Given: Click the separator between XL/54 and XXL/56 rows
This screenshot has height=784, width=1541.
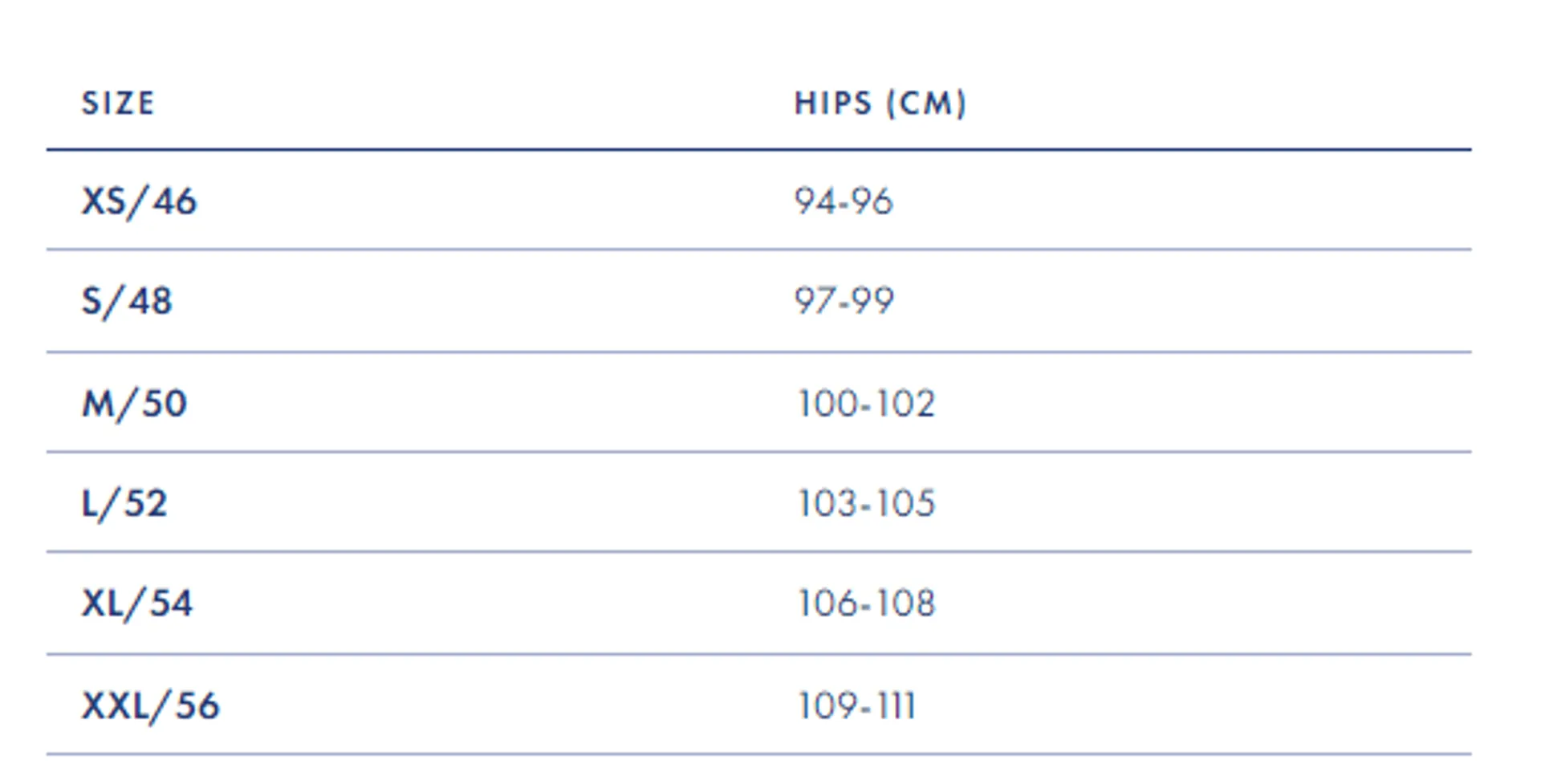Looking at the screenshot, I should tap(758, 654).
